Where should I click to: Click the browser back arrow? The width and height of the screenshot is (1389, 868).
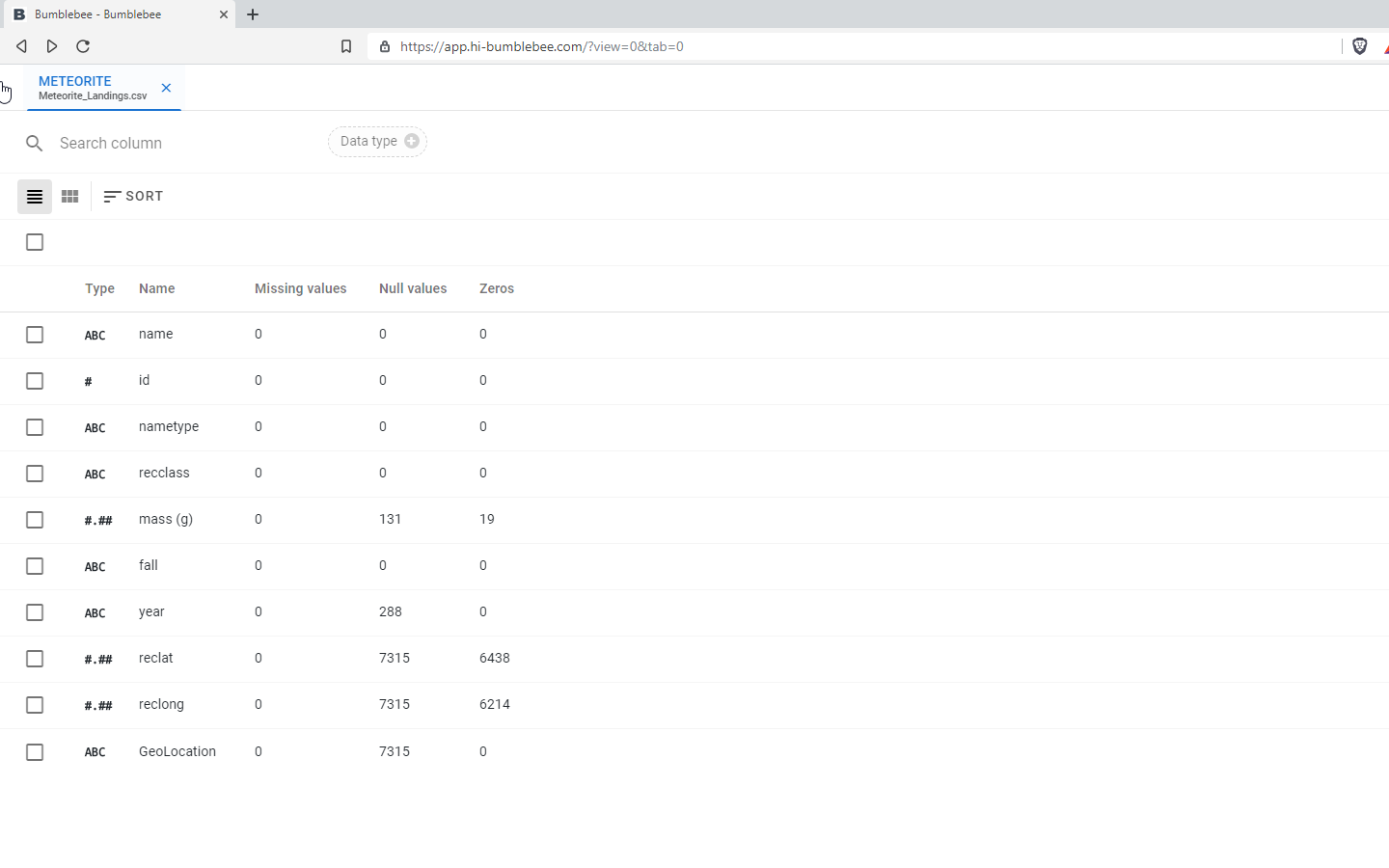click(x=21, y=46)
